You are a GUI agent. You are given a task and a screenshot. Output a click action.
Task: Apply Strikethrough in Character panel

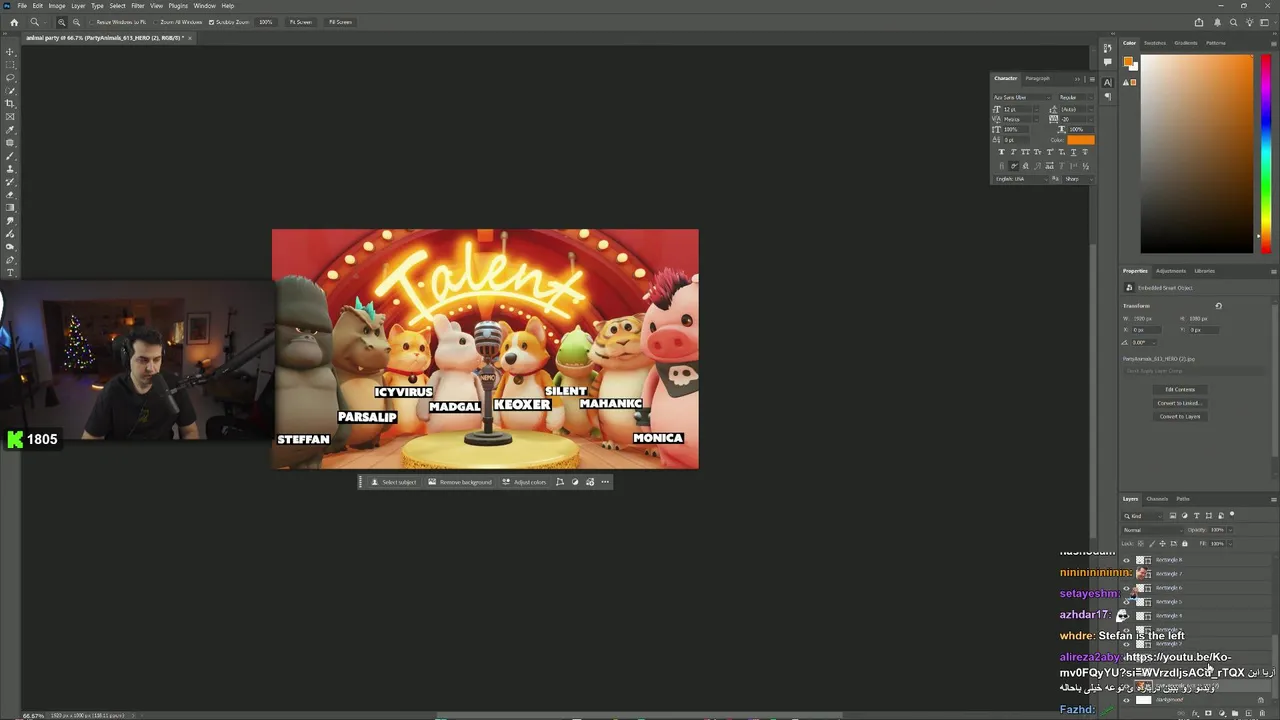pyautogui.click(x=1086, y=152)
